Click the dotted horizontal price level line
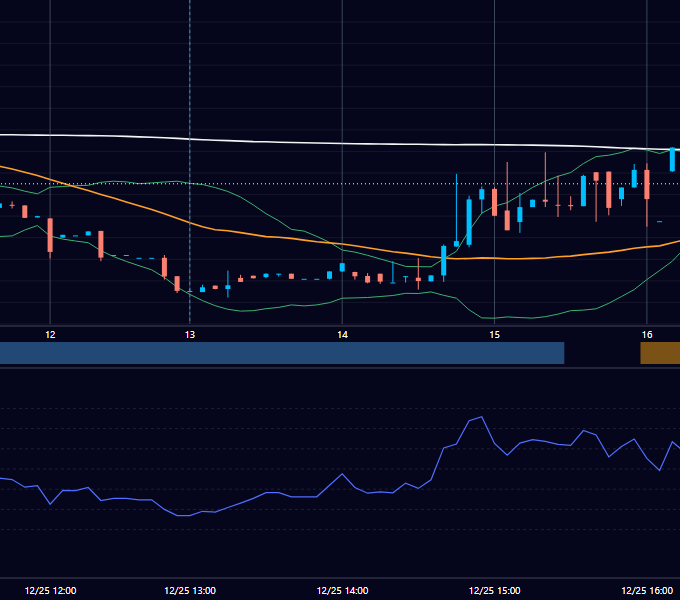 pos(340,184)
